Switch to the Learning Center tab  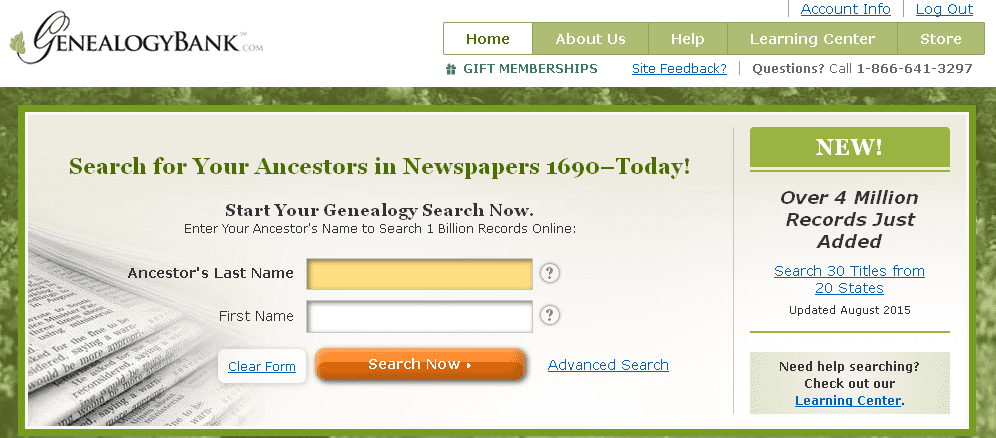(812, 39)
